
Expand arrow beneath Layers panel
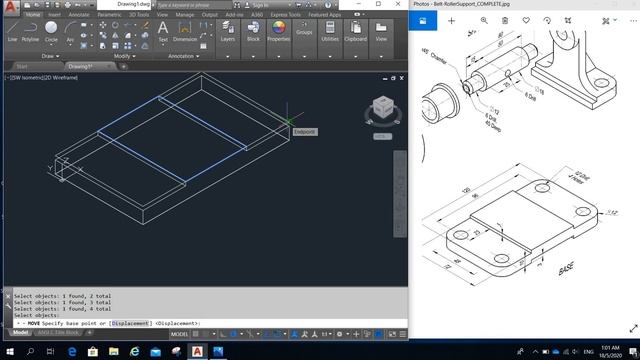click(228, 56)
